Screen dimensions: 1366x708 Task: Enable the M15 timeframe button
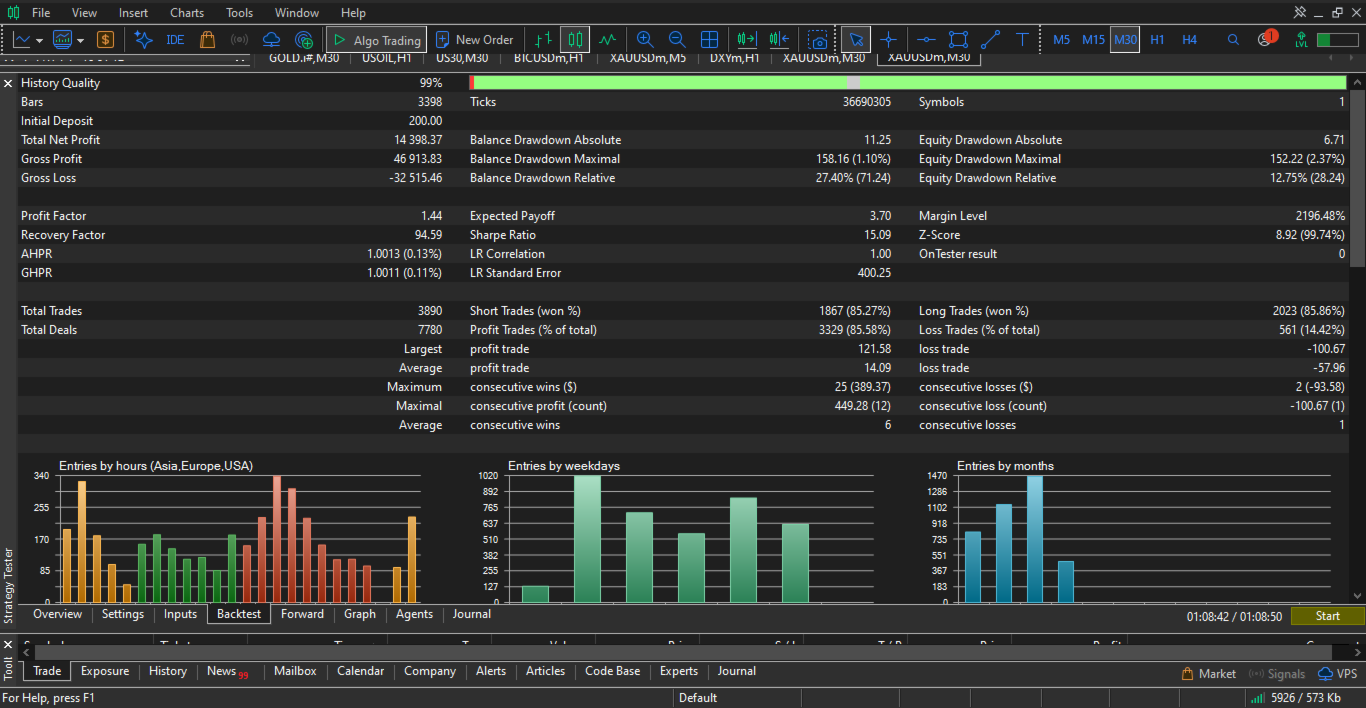pos(1093,40)
